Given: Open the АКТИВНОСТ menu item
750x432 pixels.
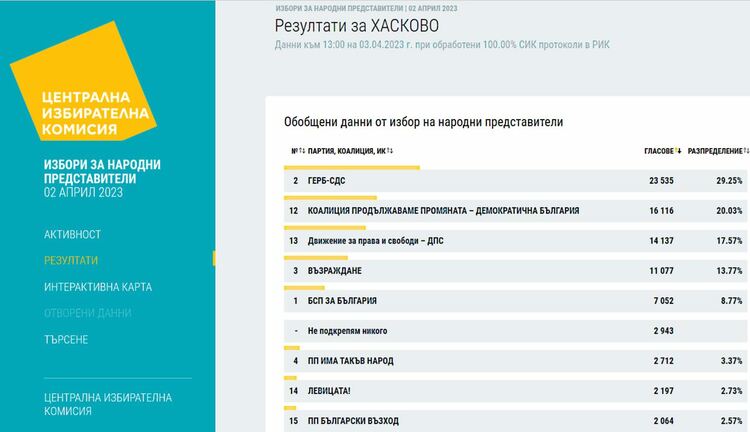Looking at the screenshot, I should coord(72,234).
